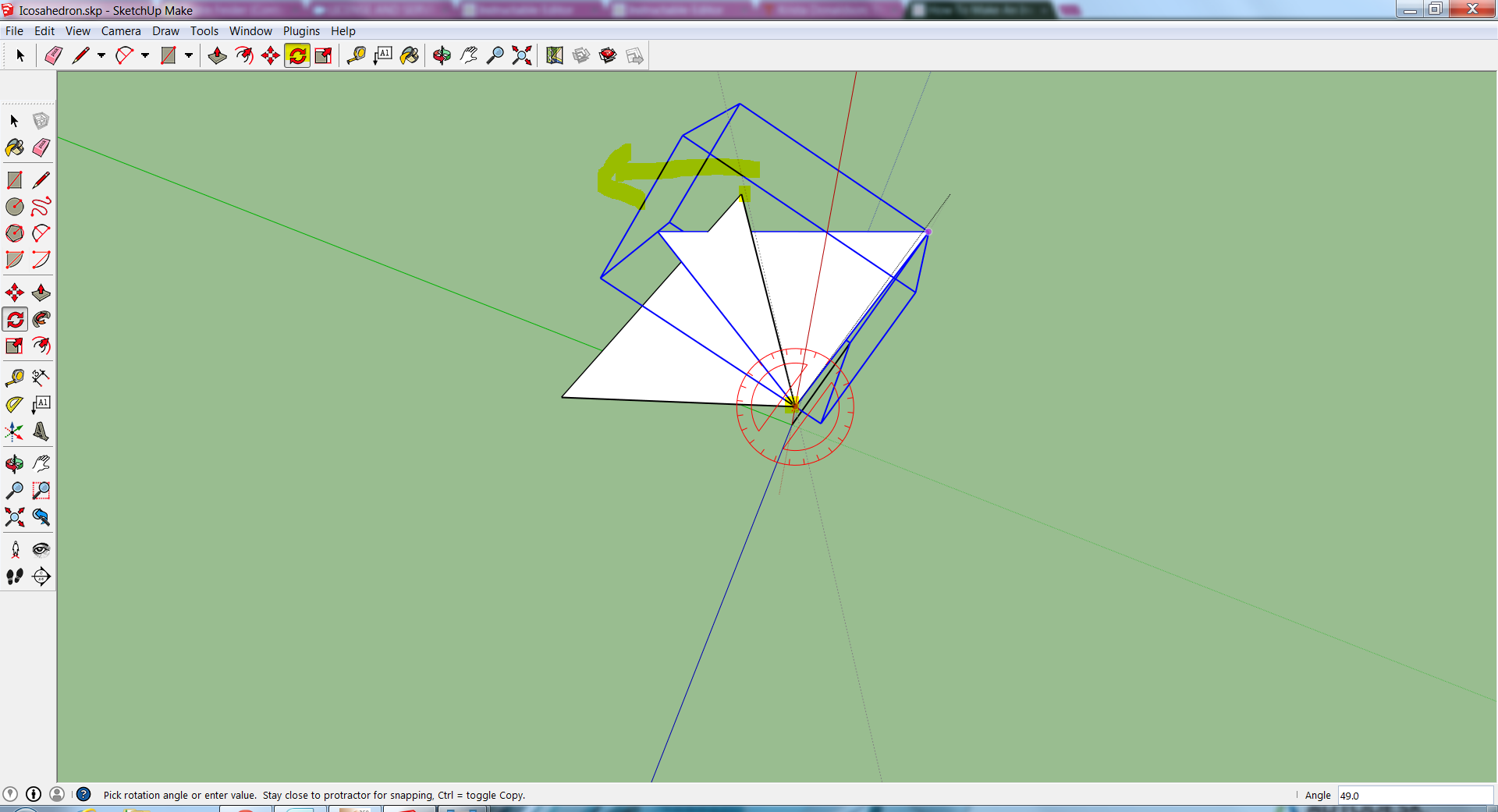Screen dimensions: 1498x812
Task: Pick the Offset tool in left toolset
Action: point(41,346)
